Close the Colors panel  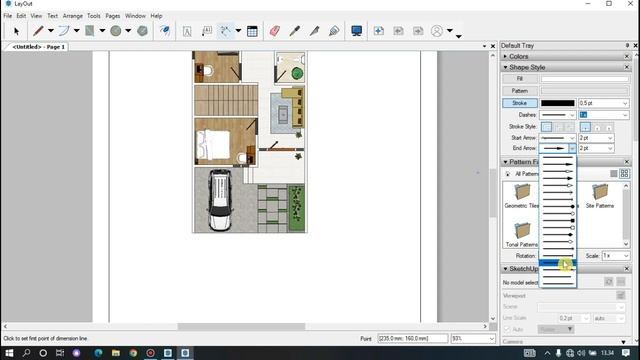(627, 56)
